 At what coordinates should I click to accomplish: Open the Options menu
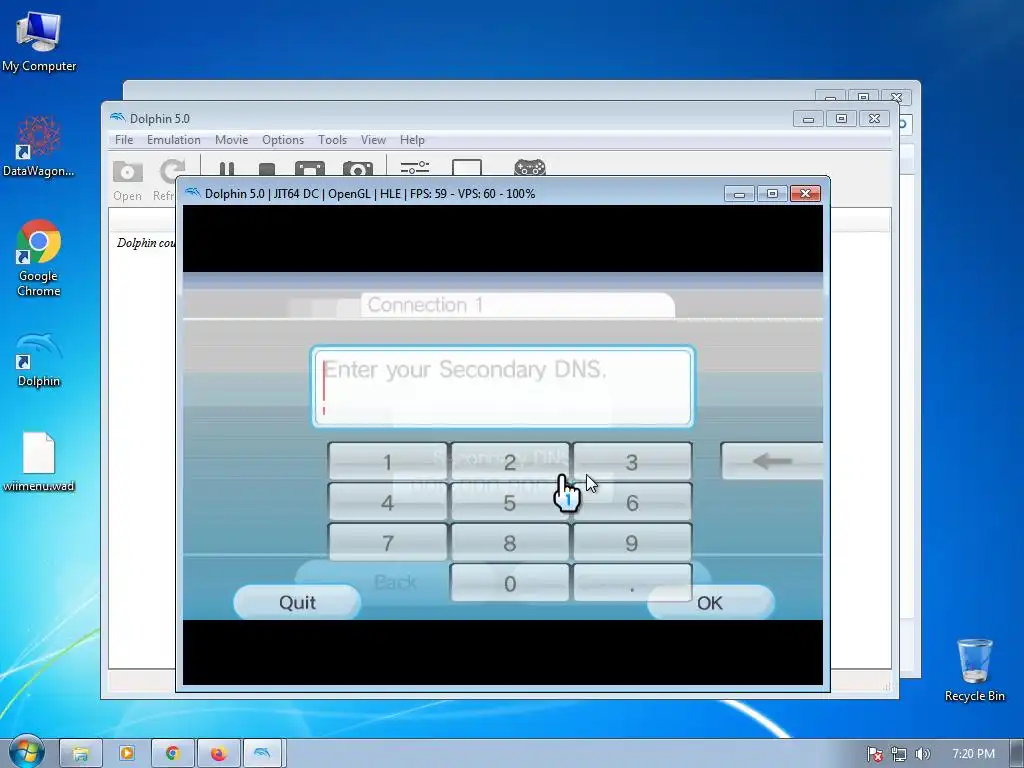283,140
